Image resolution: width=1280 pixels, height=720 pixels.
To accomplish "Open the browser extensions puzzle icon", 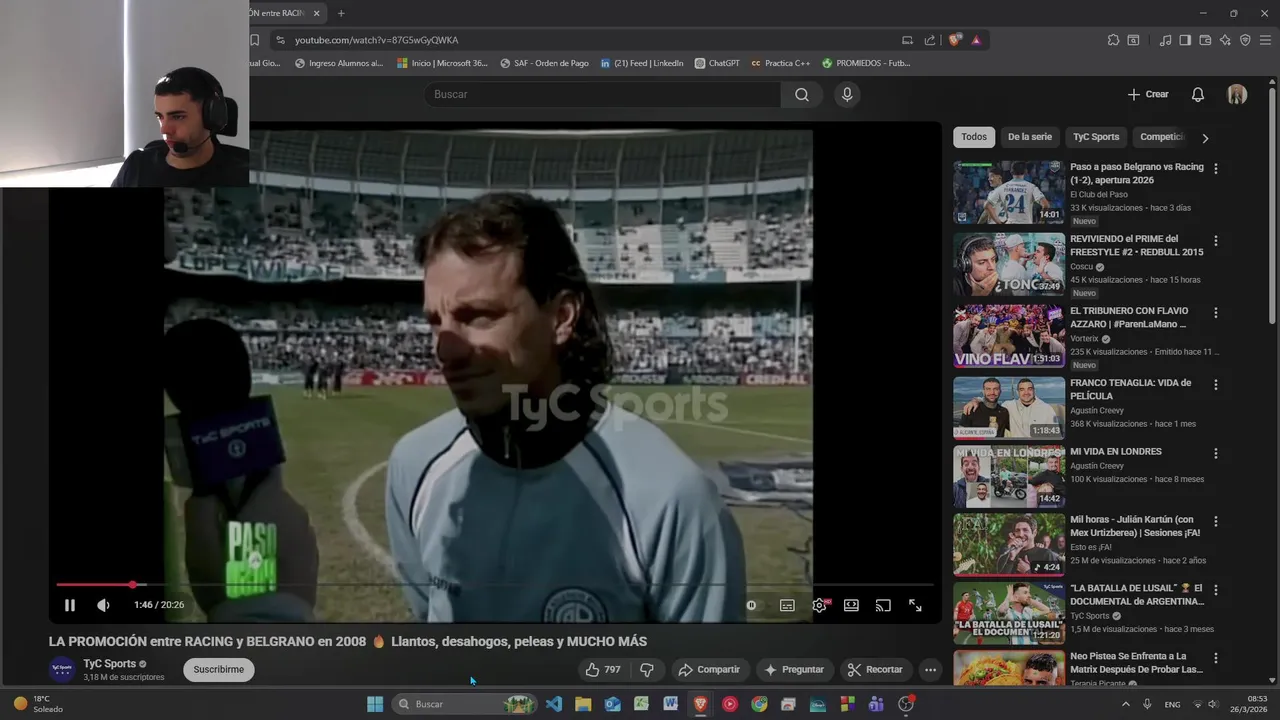I will (1113, 40).
